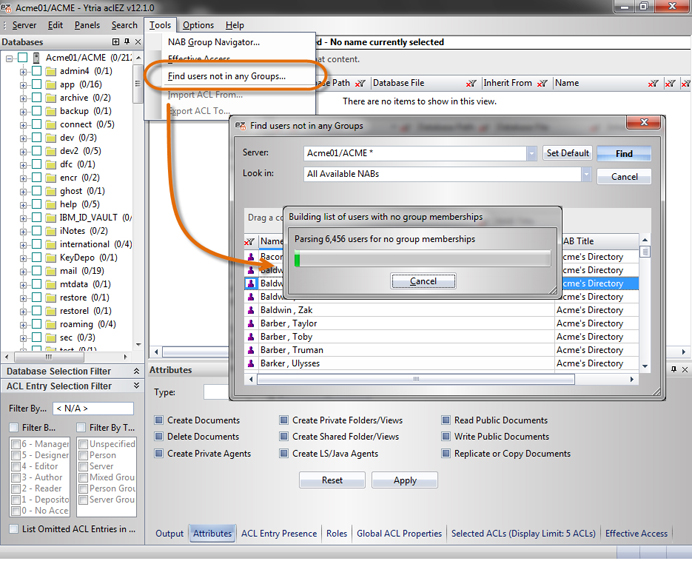The image size is (692, 561).
Task: Toggle Read Public Documents checkbox
Action: point(446,420)
